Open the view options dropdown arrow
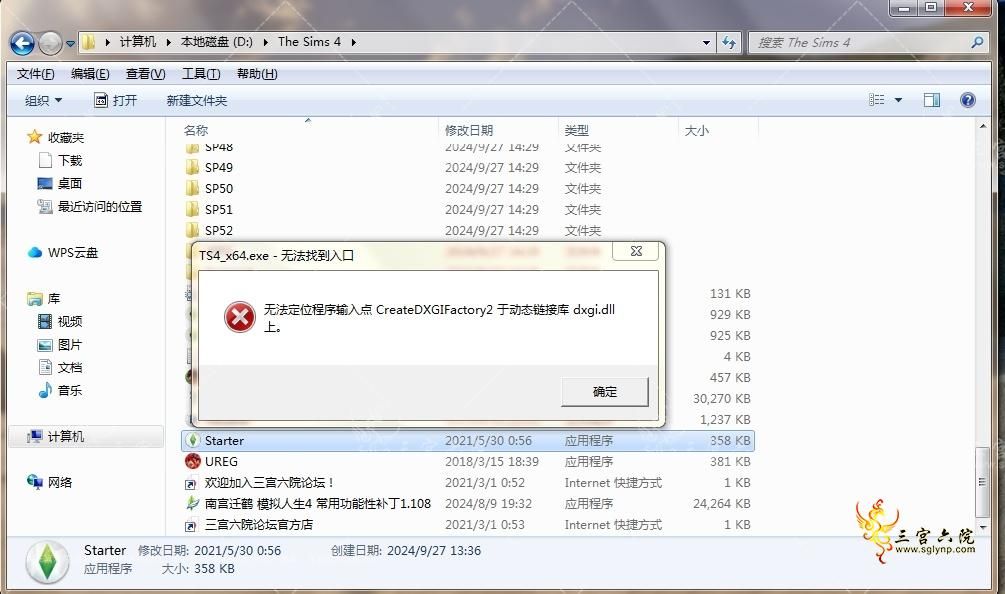Screen dimensions: 1005x594 coord(898,100)
